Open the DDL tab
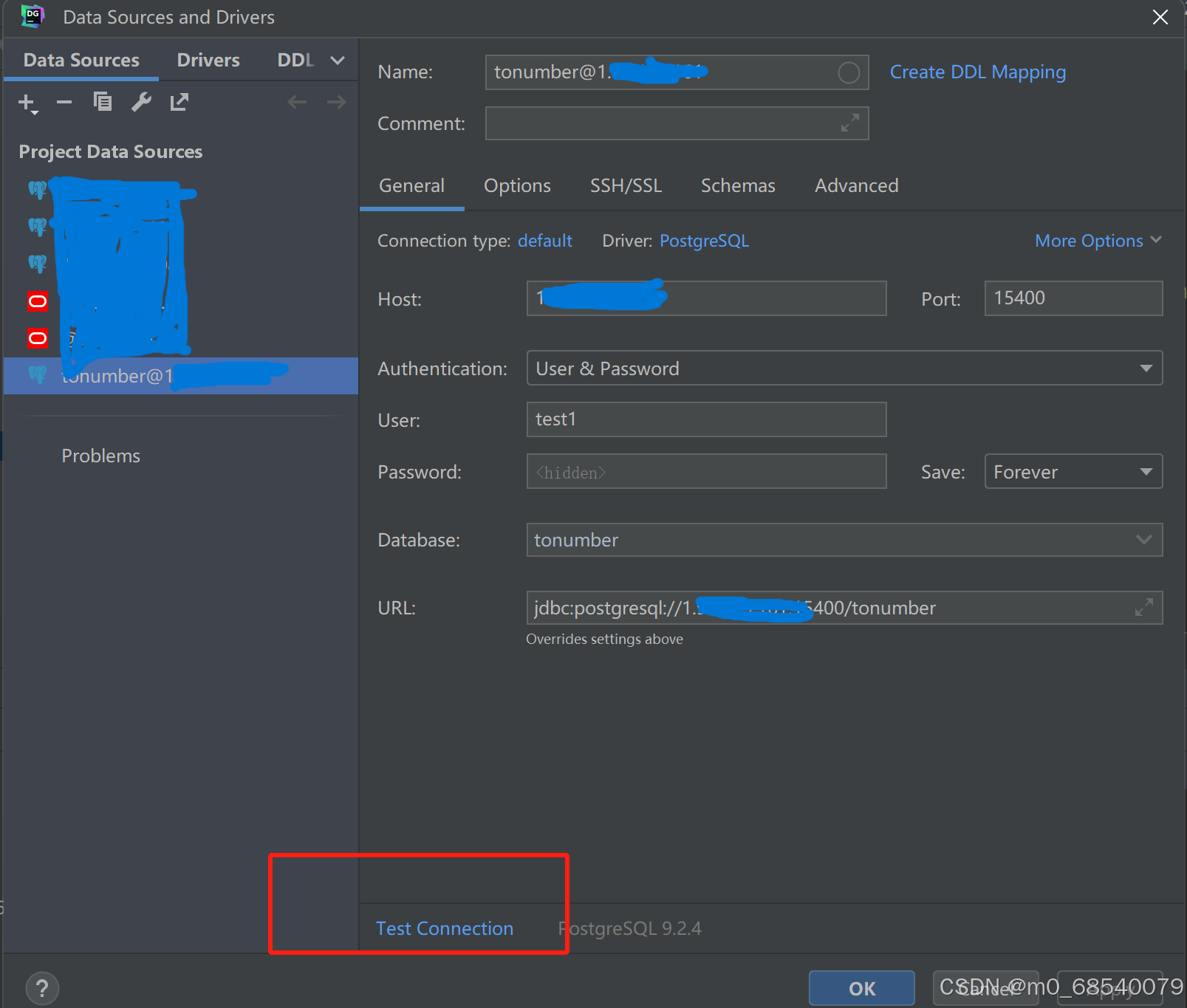1187x1008 pixels. 295,60
